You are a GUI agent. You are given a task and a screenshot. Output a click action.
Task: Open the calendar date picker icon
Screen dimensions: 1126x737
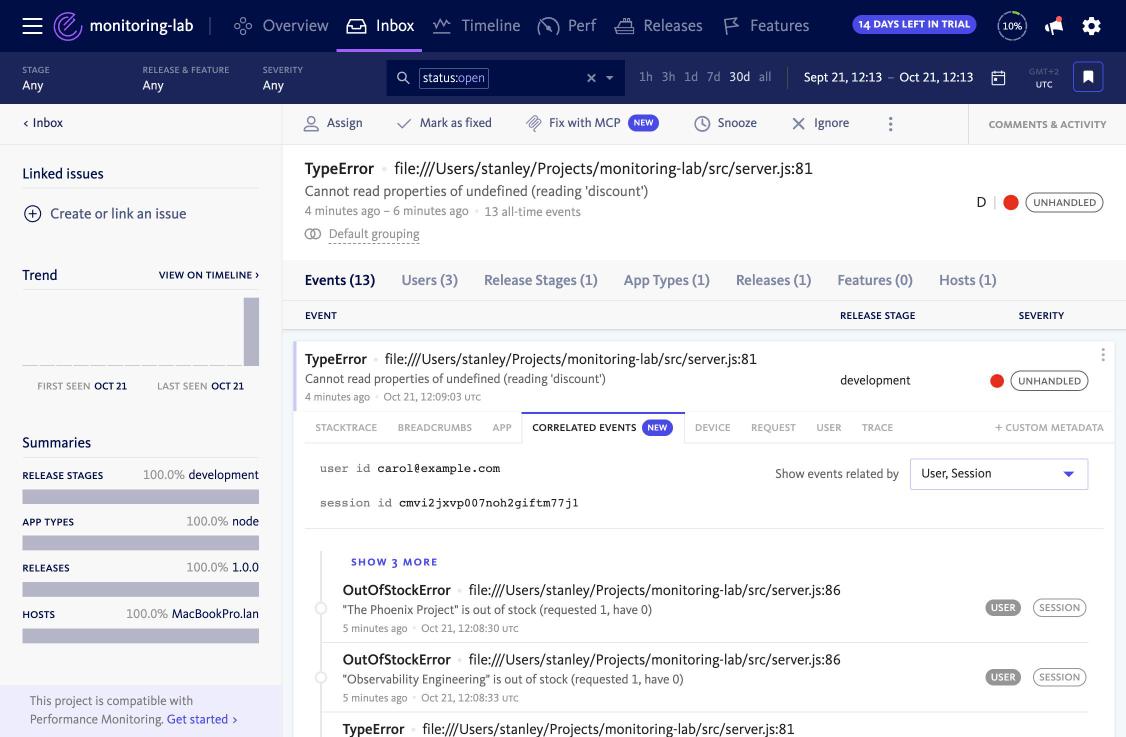(998, 78)
